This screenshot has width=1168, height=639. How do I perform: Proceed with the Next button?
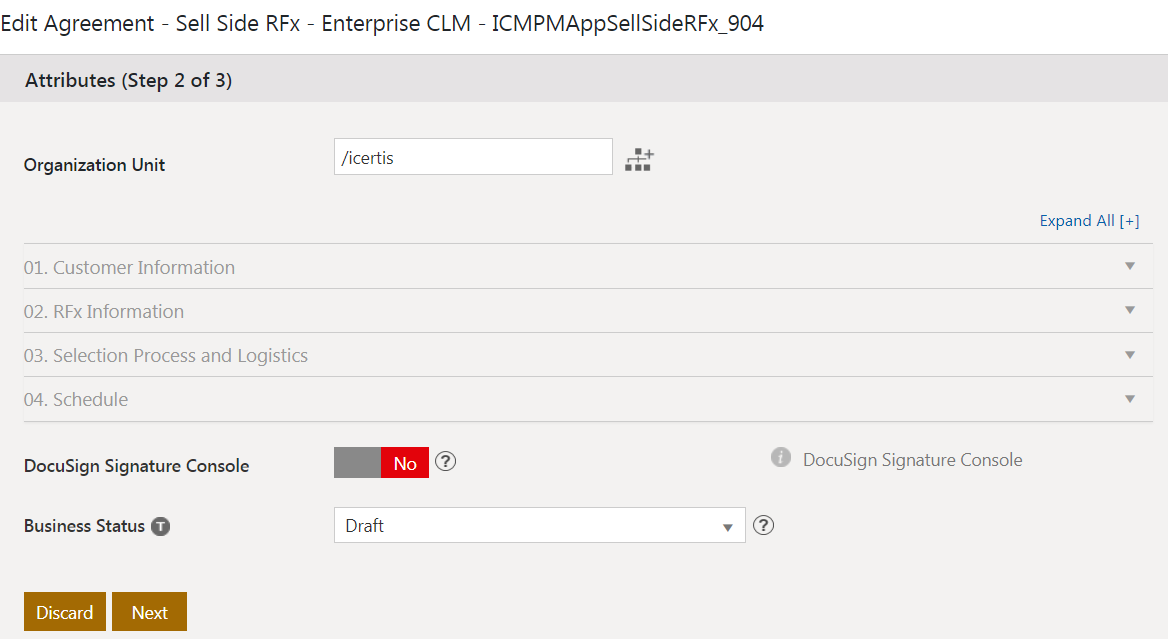149,612
